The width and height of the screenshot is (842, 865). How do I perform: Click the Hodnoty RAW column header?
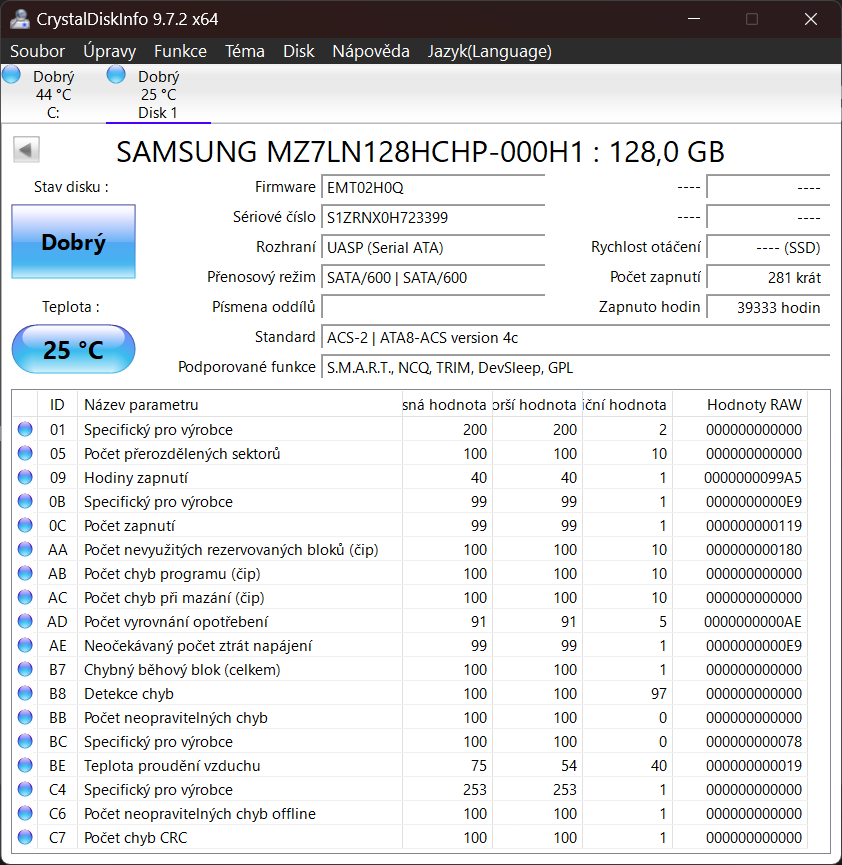click(753, 404)
